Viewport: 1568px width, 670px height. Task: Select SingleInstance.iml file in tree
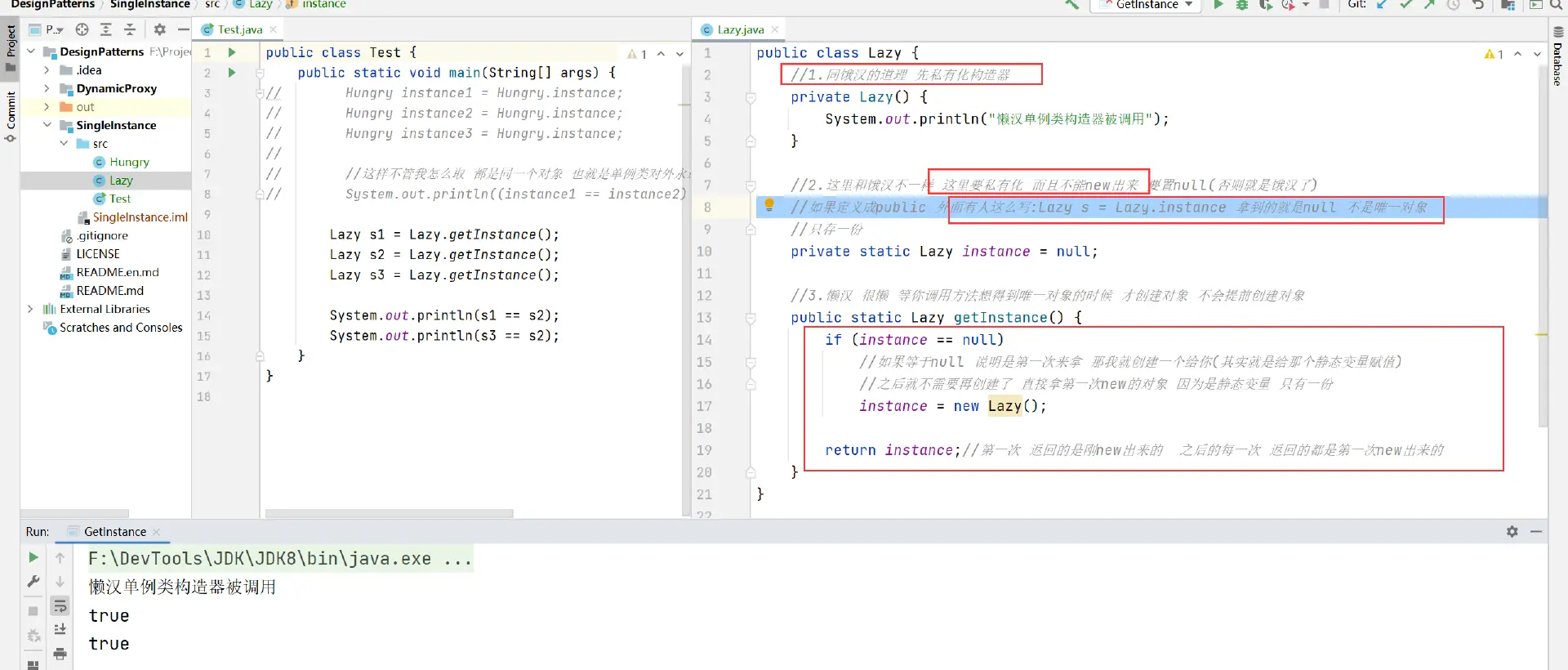coord(140,217)
